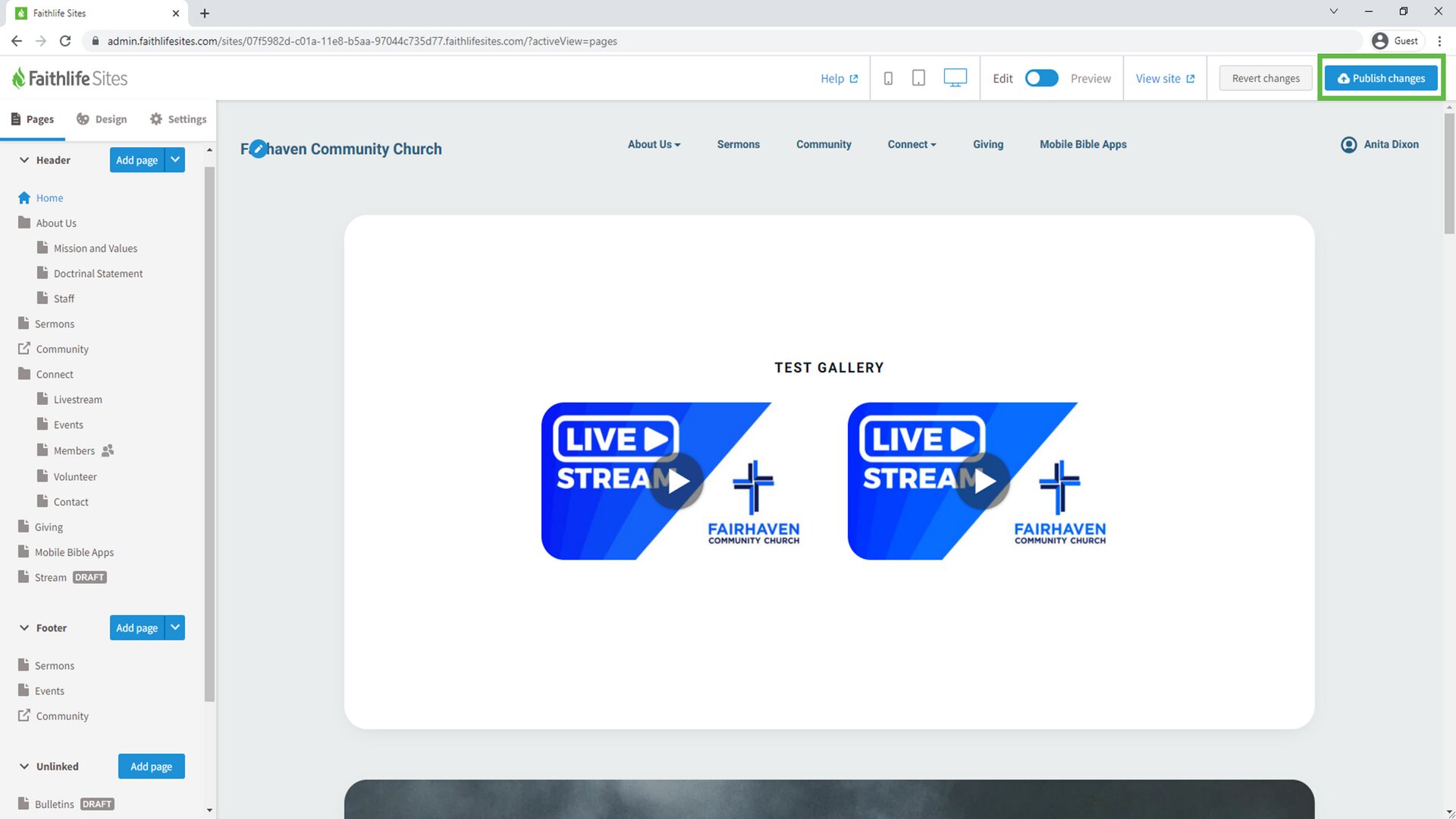The width and height of the screenshot is (1456, 819).
Task: Go back in browser history
Action: click(x=17, y=41)
